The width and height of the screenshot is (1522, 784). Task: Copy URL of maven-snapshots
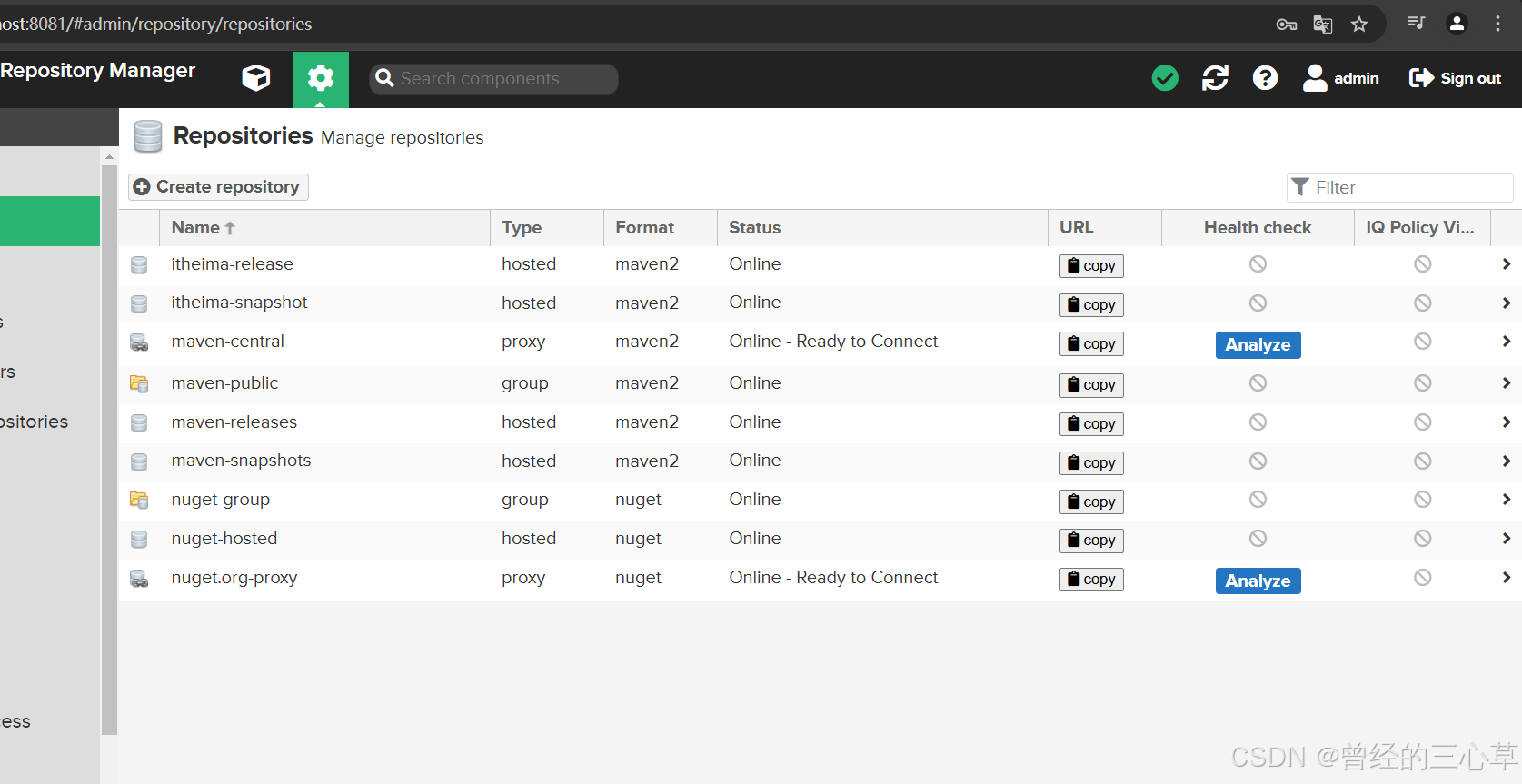pyautogui.click(x=1091, y=462)
